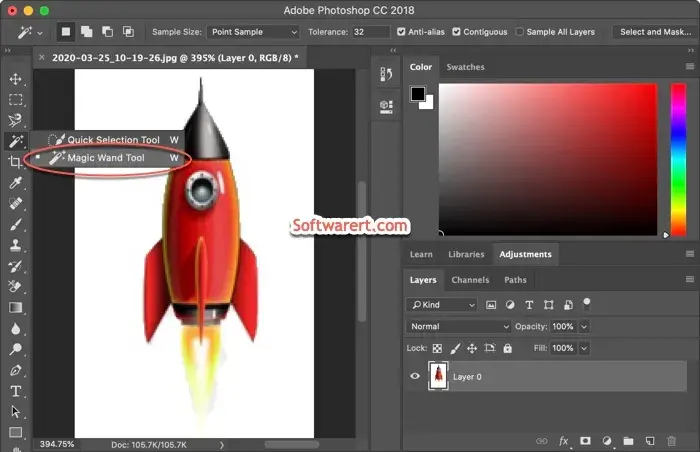Viewport: 700px width, 452px height.
Task: Choose Magic Wand Tool from flyout
Action: [x=107, y=158]
